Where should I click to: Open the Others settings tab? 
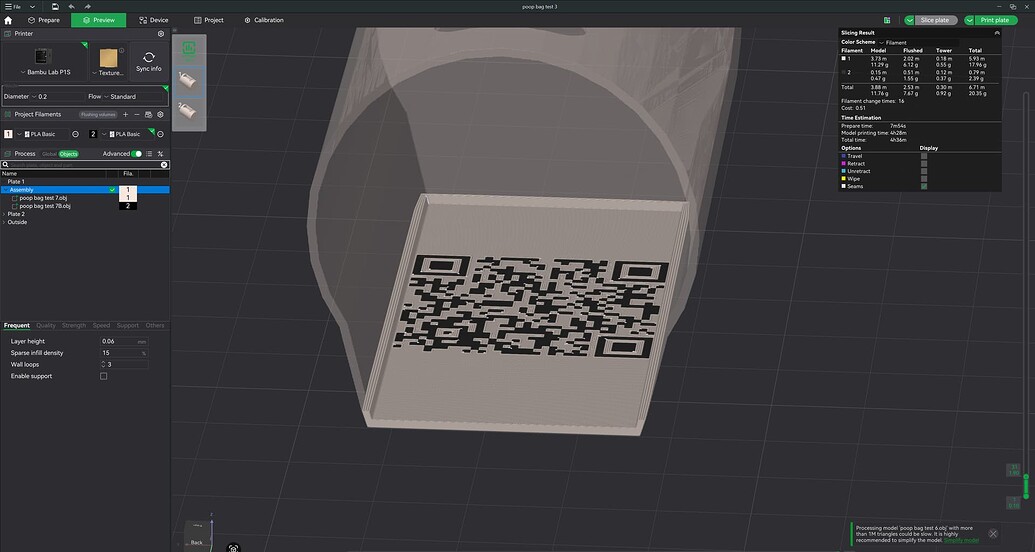(155, 326)
